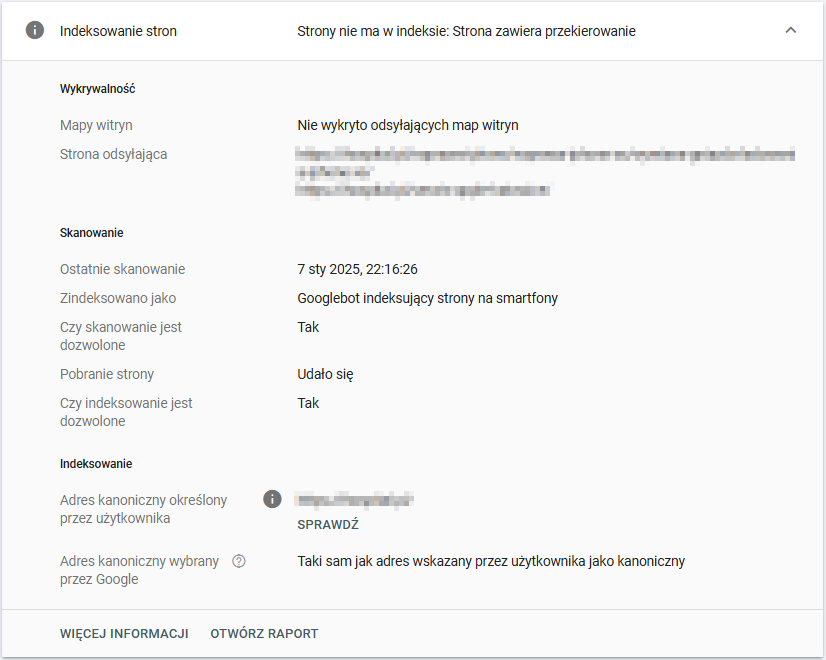Viewport: 826px width, 660px height.
Task: Select the last crawl date 7 sty 2025
Action: tap(357, 269)
